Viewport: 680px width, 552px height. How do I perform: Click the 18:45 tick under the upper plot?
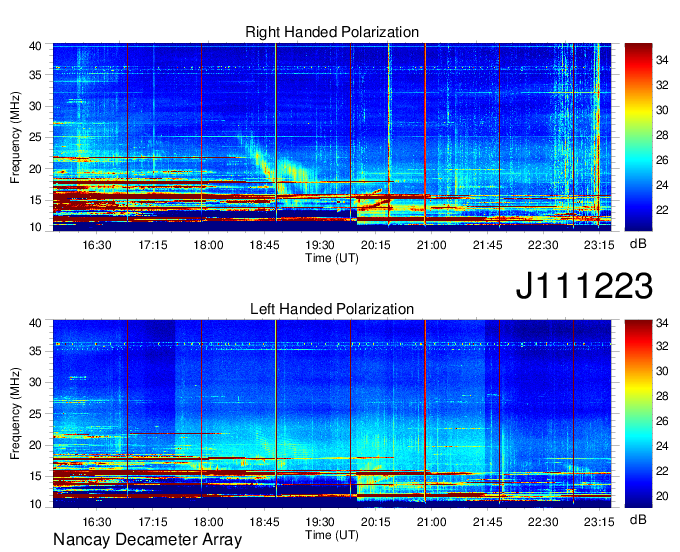(x=264, y=245)
